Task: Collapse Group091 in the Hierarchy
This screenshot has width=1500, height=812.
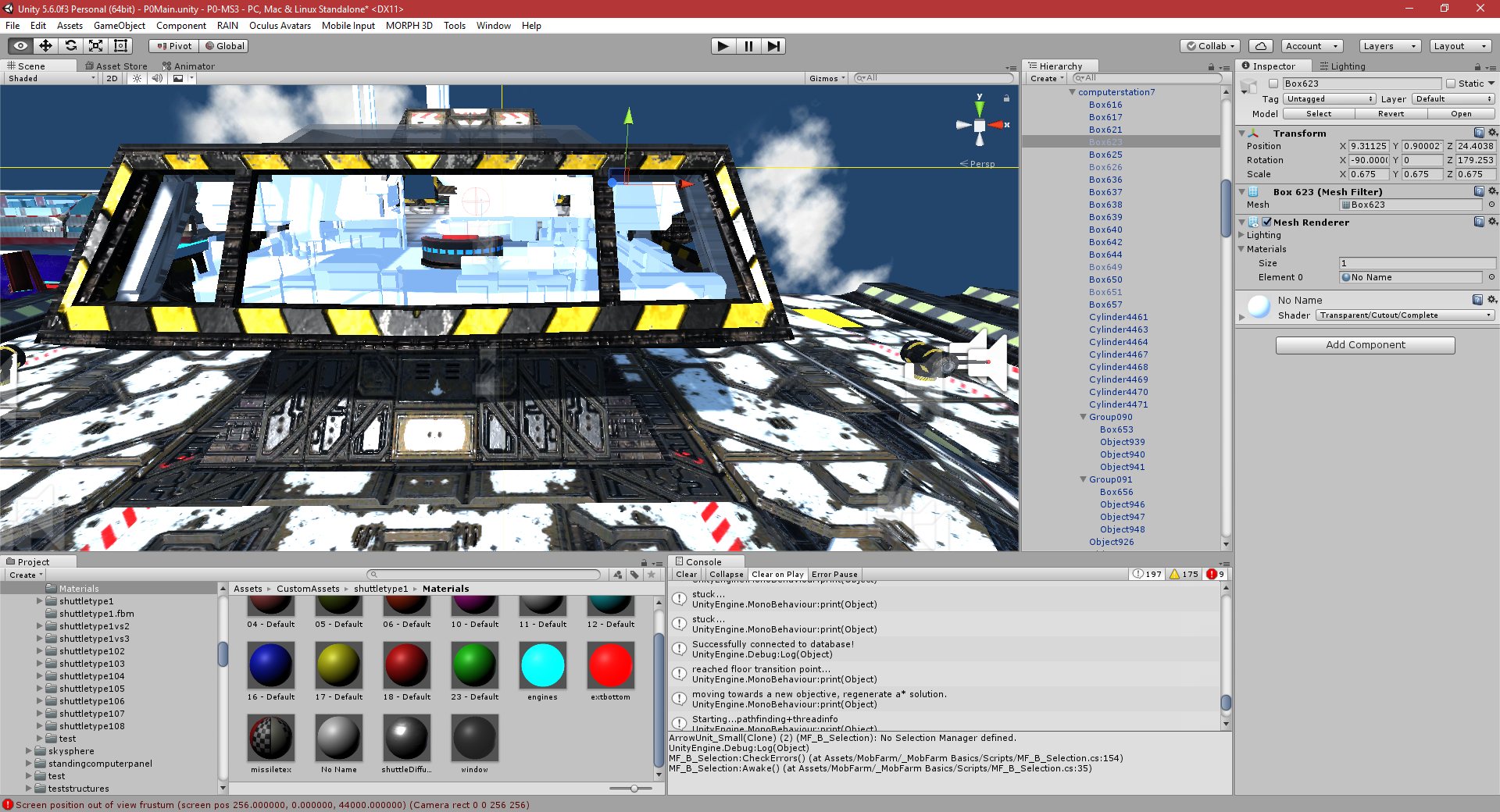Action: tap(1082, 479)
